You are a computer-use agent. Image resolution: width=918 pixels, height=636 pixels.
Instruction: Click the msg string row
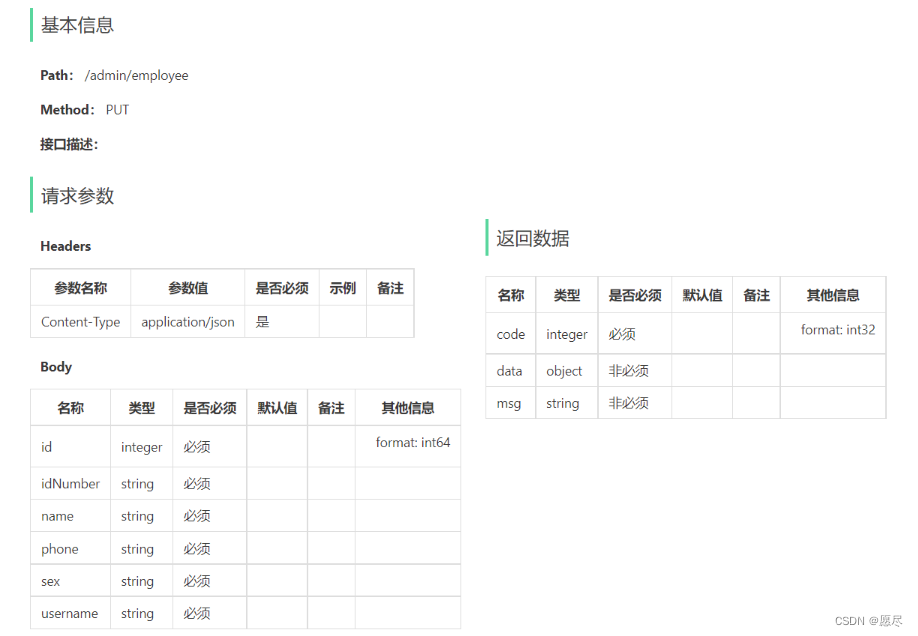pos(510,403)
